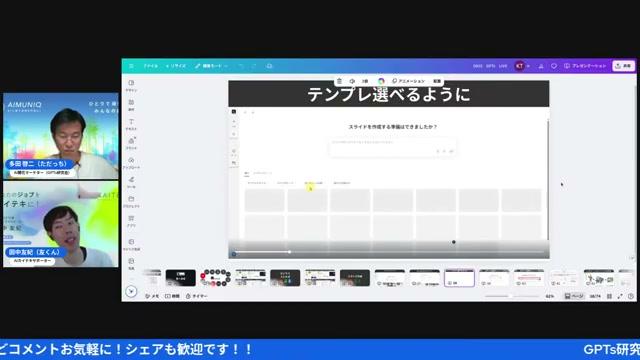Click the 共有 (Share) button
This screenshot has width=640, height=360.
(623, 66)
